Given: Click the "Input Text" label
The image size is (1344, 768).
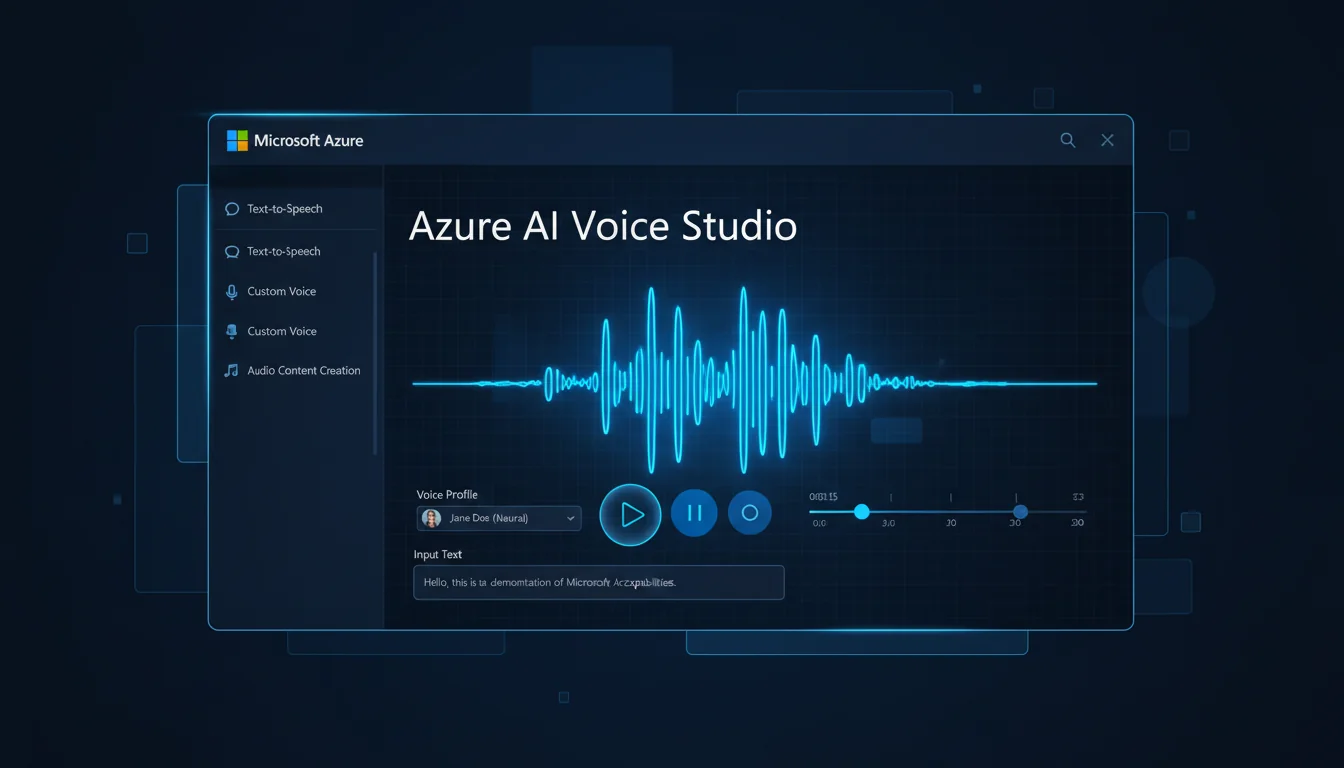Looking at the screenshot, I should pyautogui.click(x=438, y=554).
